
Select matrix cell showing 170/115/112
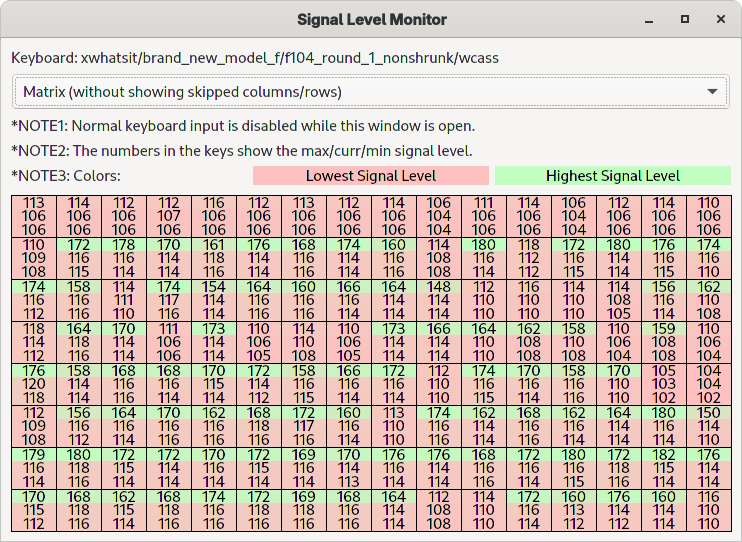(x=34, y=511)
